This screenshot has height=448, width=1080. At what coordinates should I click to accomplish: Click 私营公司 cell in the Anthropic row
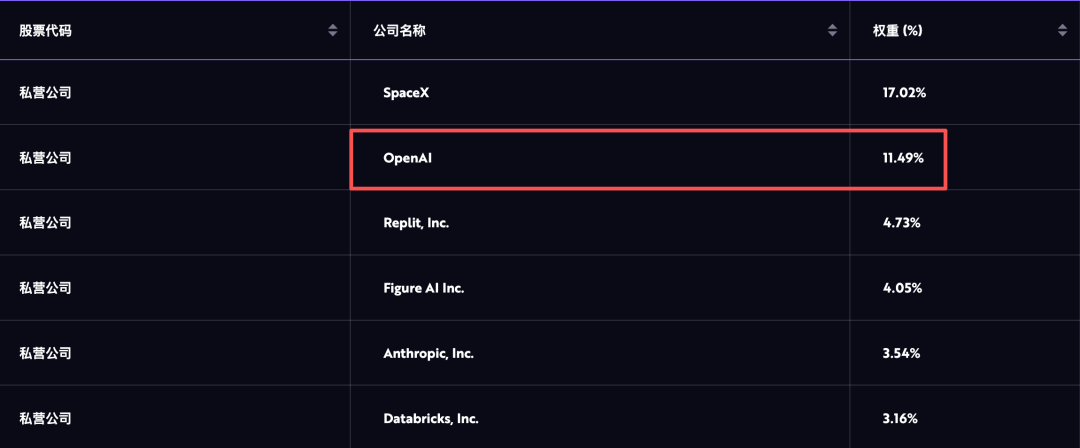point(45,353)
